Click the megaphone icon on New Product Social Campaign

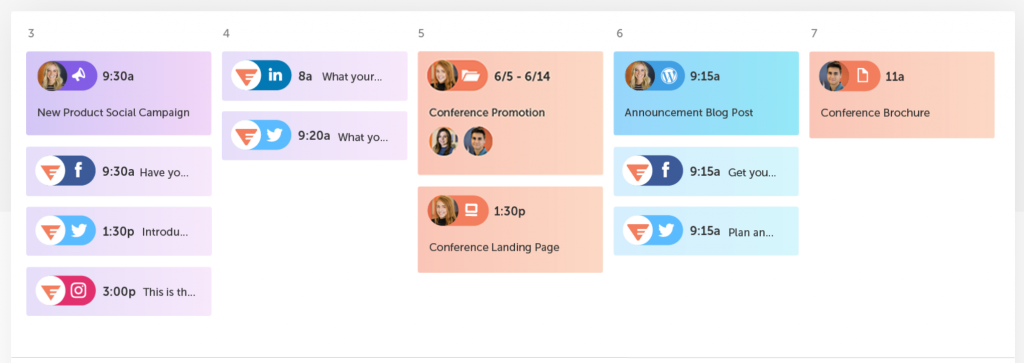79,76
